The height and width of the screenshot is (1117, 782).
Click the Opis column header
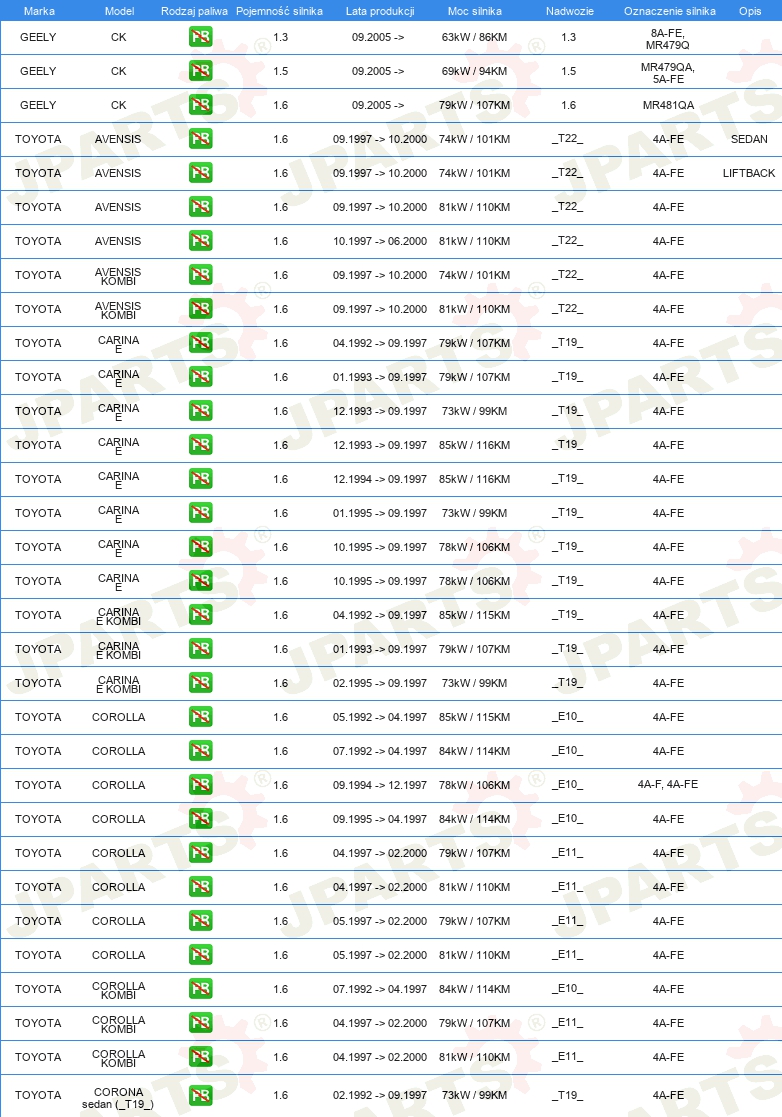(x=750, y=11)
